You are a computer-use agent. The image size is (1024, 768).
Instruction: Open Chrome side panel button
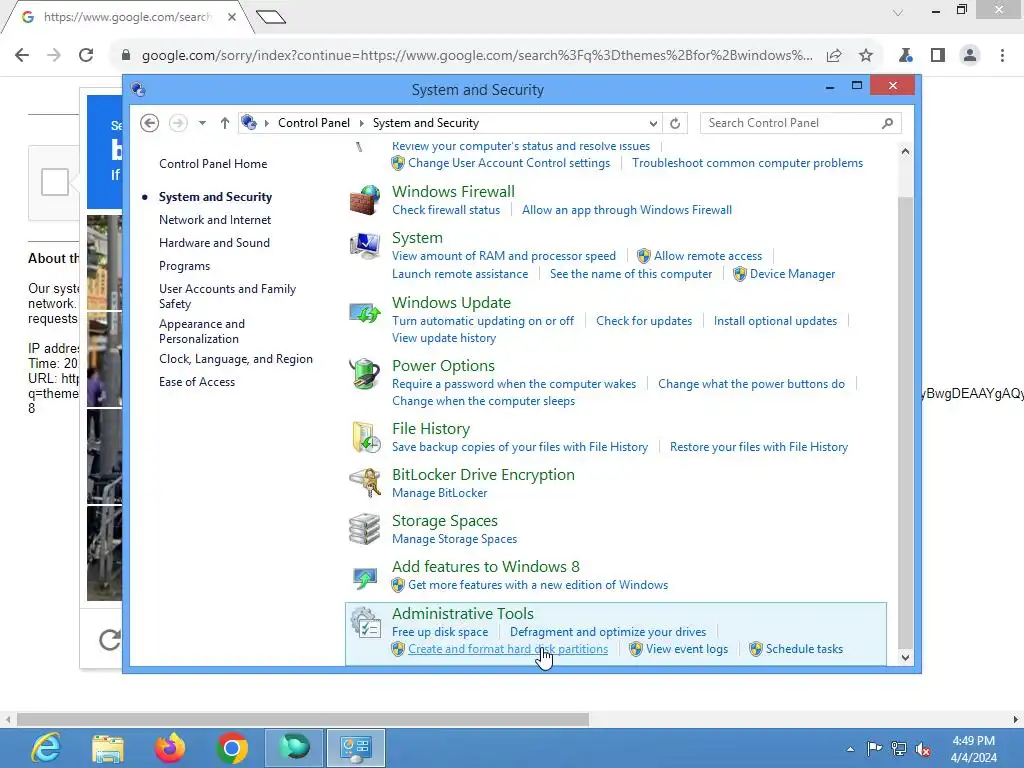[x=938, y=56]
